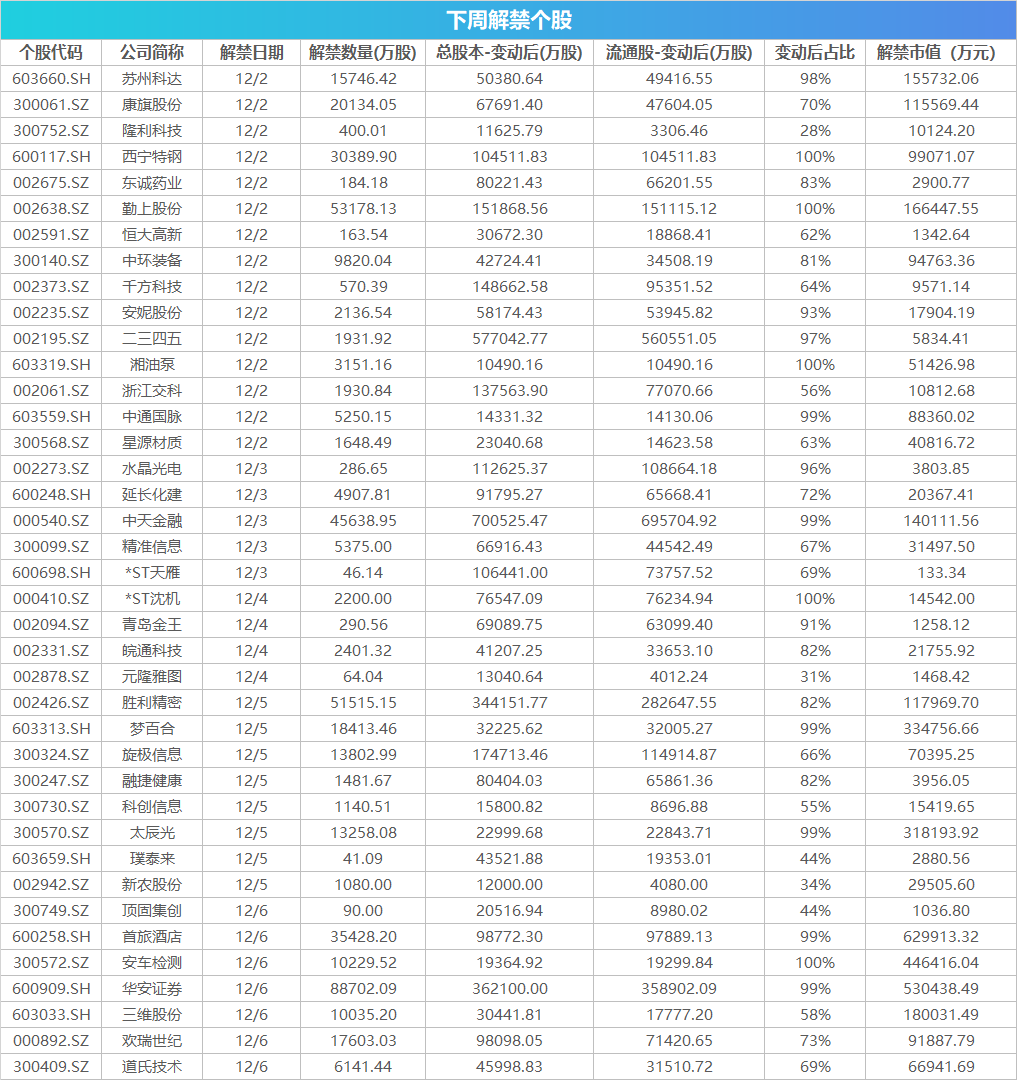Select the value 700525.47 for 中天金融
This screenshot has height=1080, width=1017.
[x=510, y=521]
